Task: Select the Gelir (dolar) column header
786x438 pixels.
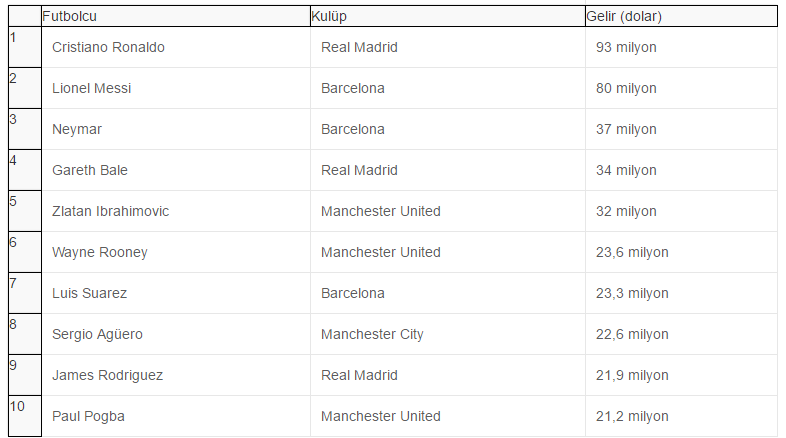Action: point(681,16)
